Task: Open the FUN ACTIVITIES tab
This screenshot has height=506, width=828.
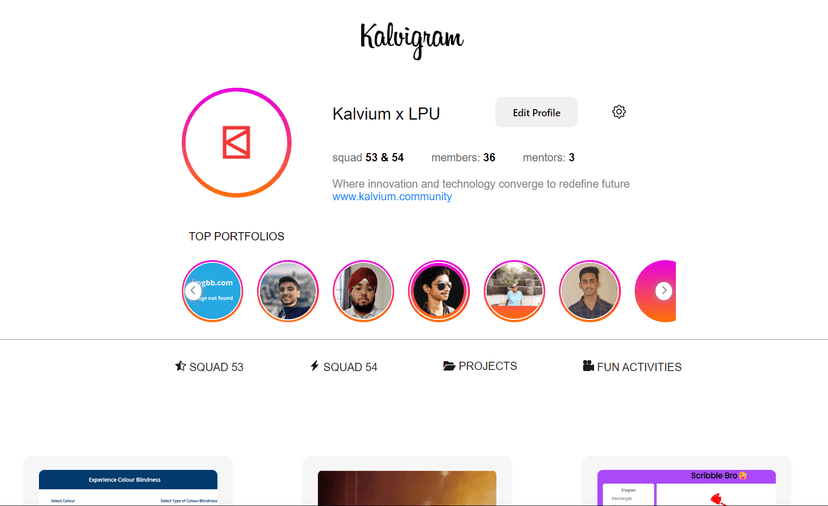Action: coord(632,367)
